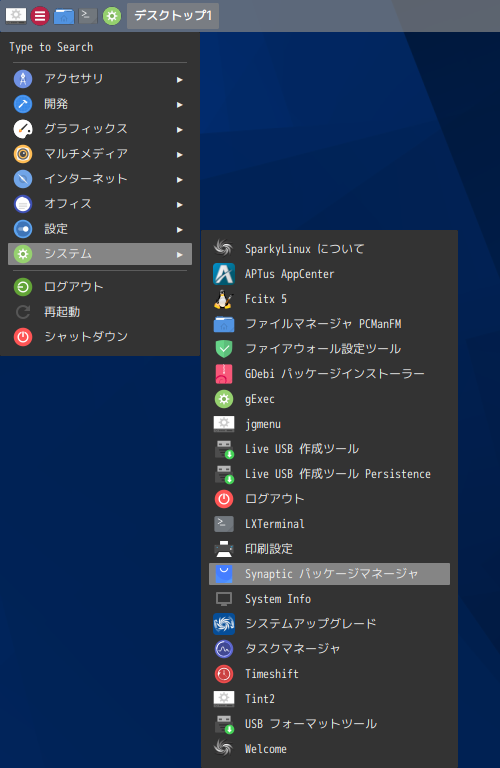Click the red menu icon in taskbar
The width and height of the screenshot is (500, 768).
coord(40,16)
